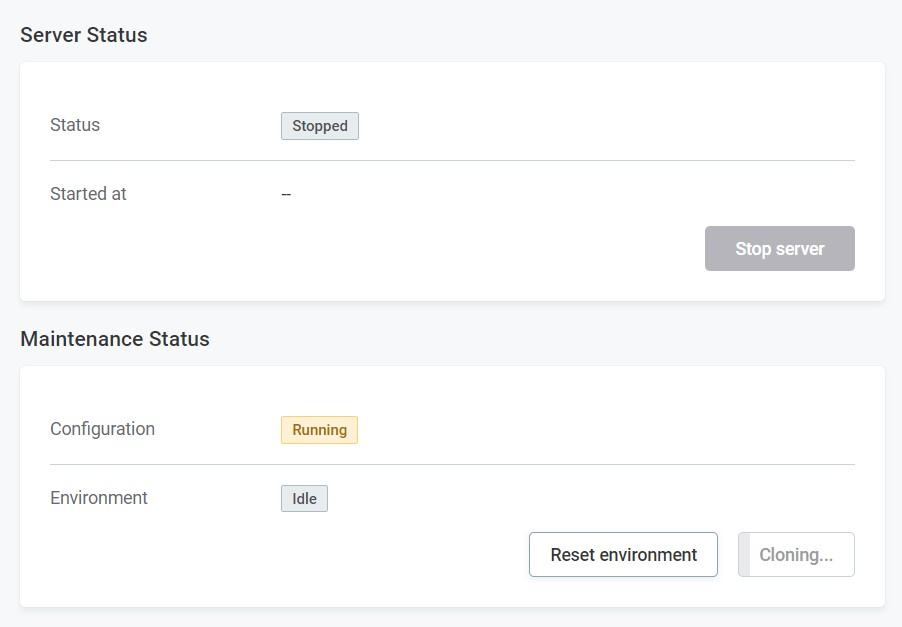Viewport: 902px width, 627px height.
Task: Click empty area right of Stopped badge
Action: pyautogui.click(x=600, y=126)
